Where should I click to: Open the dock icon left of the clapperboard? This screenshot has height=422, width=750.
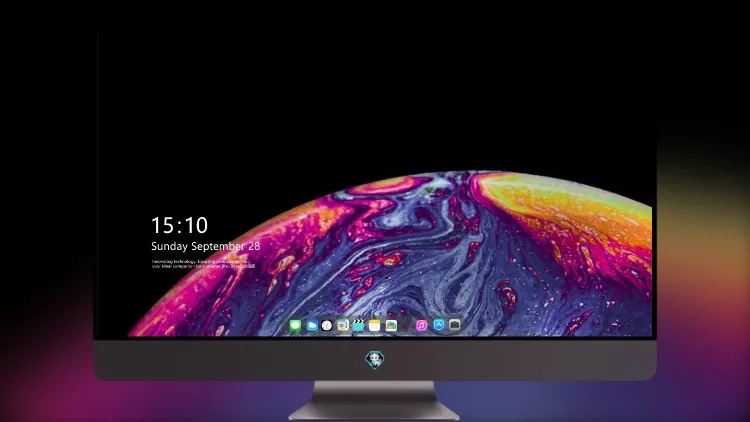pyautogui.click(x=342, y=326)
